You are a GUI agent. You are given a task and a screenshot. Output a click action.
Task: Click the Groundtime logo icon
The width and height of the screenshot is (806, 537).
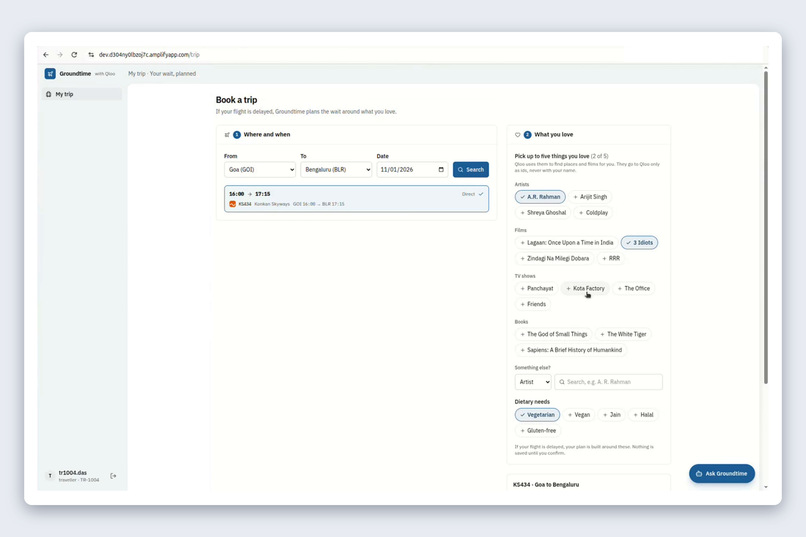pyautogui.click(x=50, y=73)
